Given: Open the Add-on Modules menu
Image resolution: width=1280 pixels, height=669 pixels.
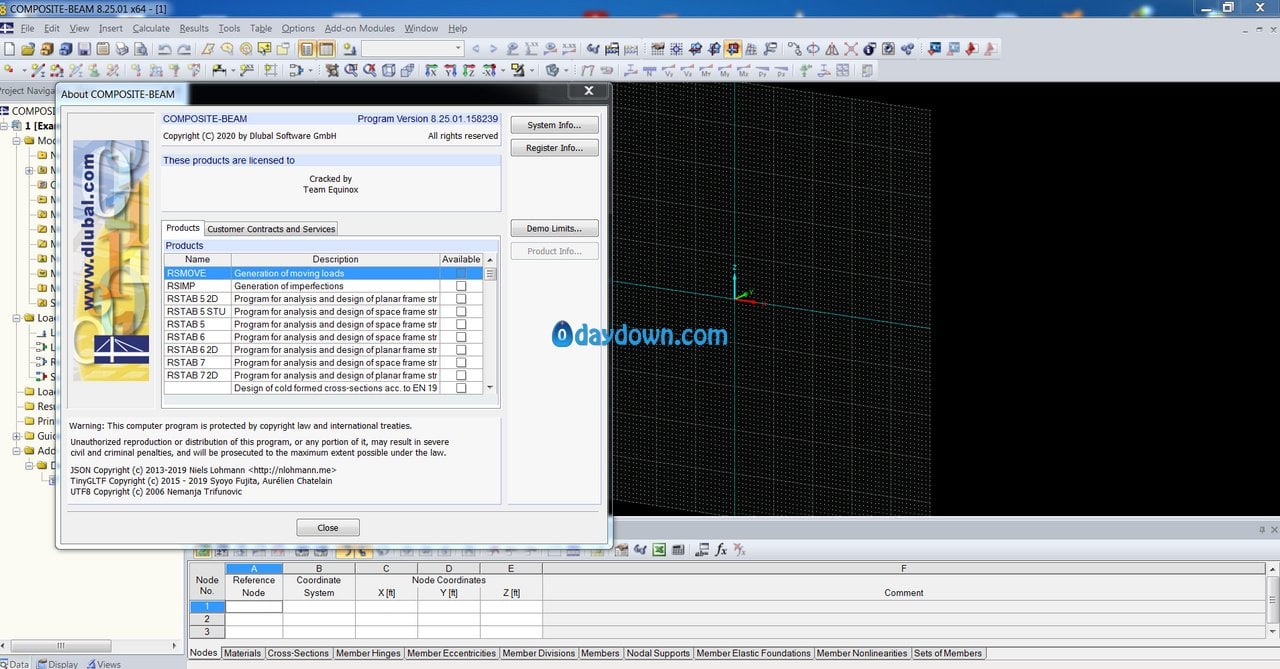Looking at the screenshot, I should pos(359,28).
